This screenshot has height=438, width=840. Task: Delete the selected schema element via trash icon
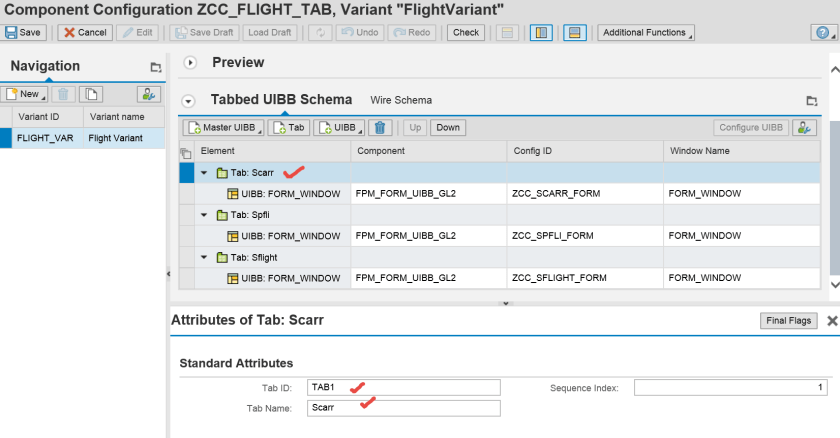click(x=379, y=127)
